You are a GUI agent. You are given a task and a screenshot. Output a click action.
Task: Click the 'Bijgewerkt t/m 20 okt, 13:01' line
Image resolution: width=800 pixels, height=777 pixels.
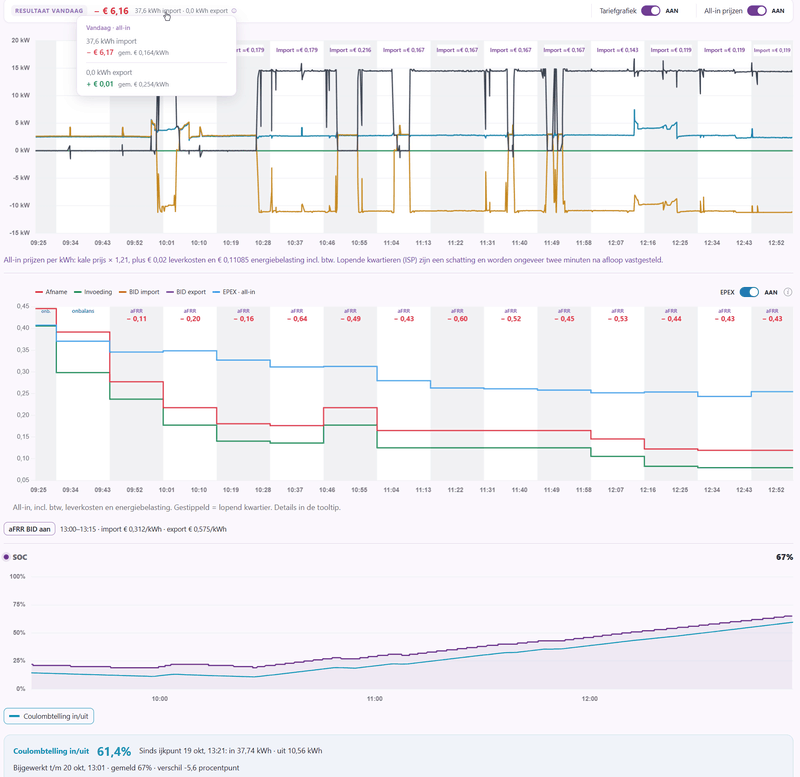126,768
